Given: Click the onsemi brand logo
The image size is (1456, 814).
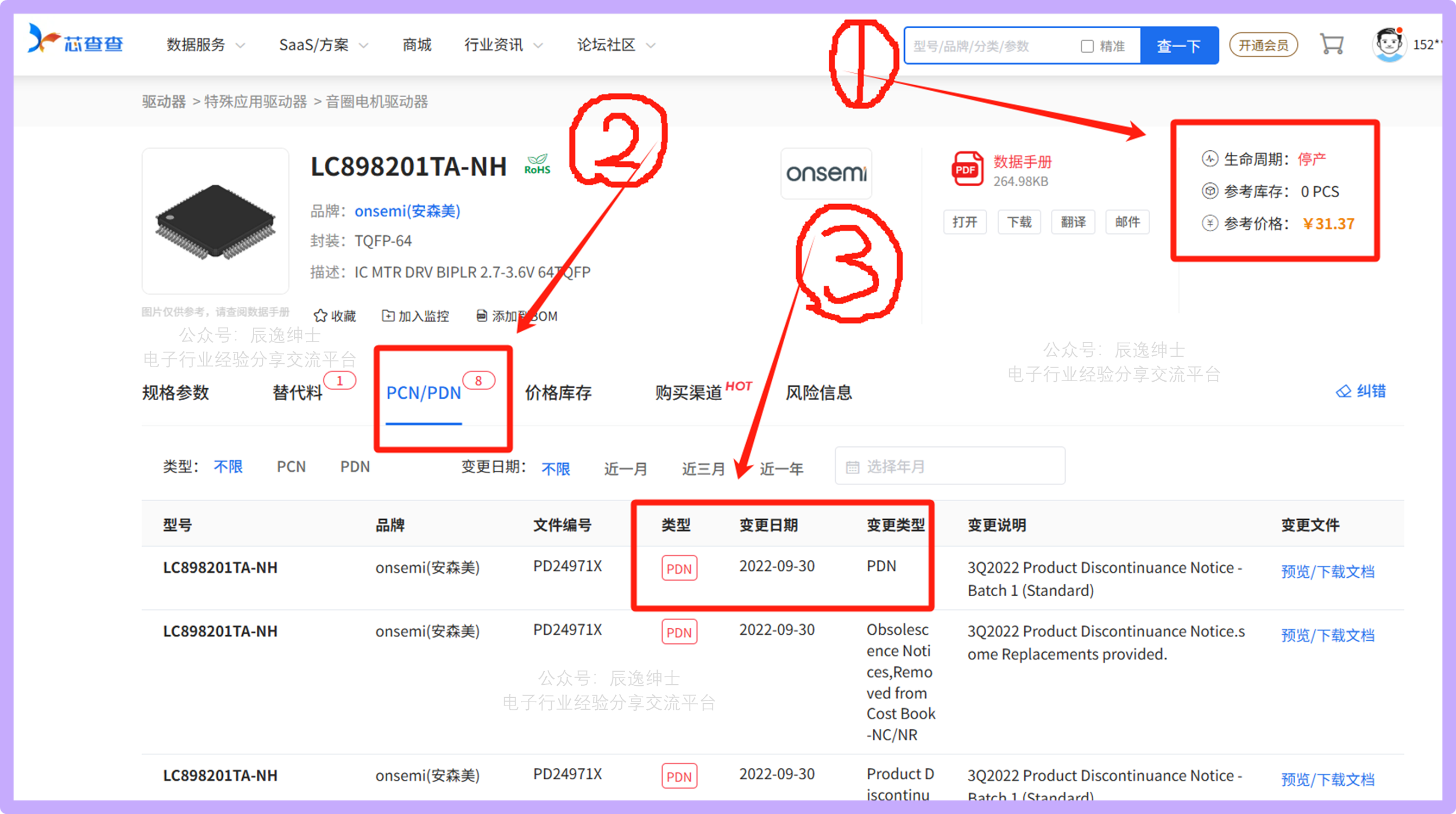Looking at the screenshot, I should 826,173.
